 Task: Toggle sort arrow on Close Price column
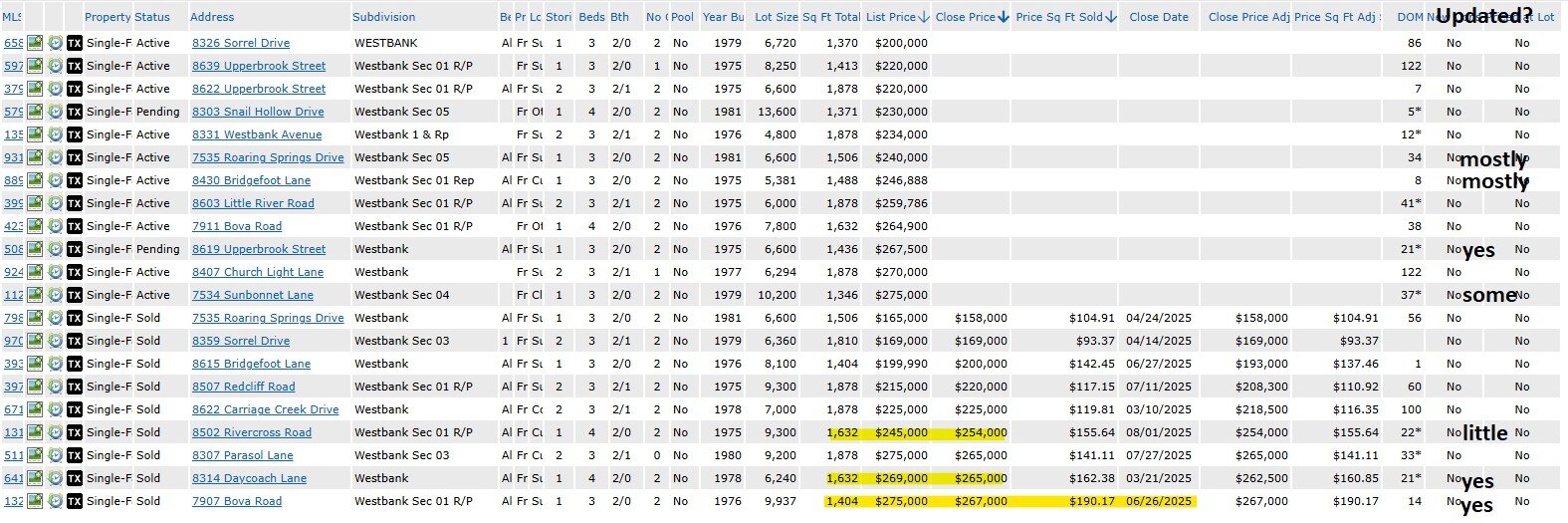[x=1004, y=17]
